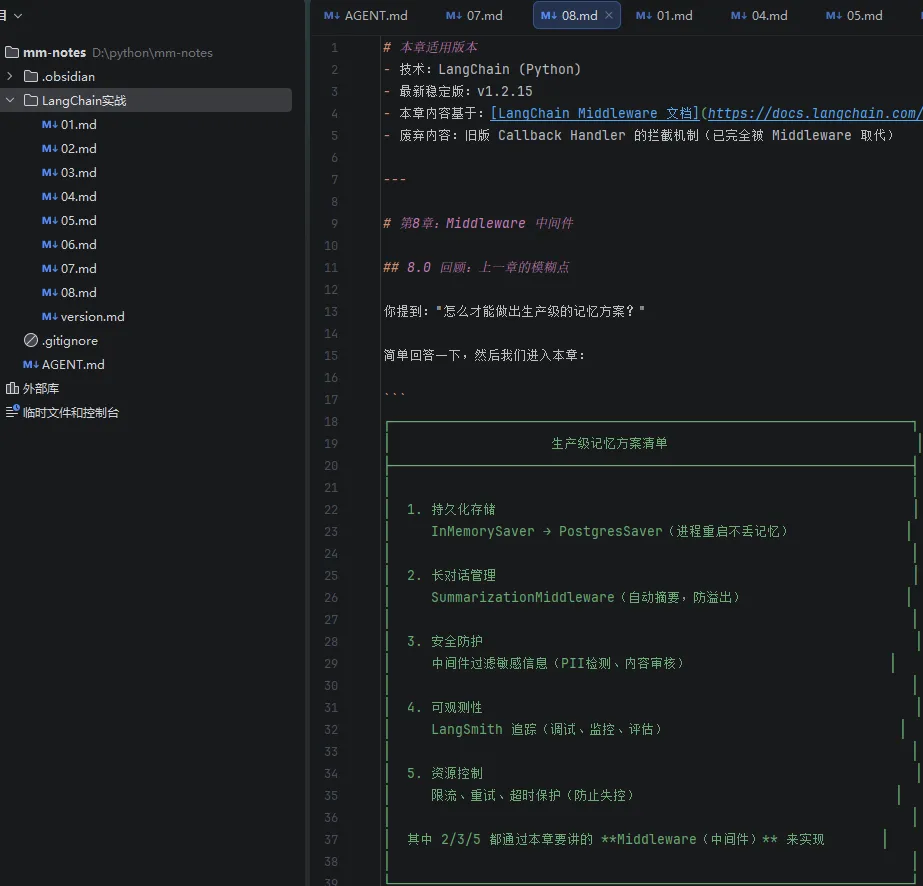Place cursor in heading 8.0 回顾：上一章的模糊点

coord(488,267)
